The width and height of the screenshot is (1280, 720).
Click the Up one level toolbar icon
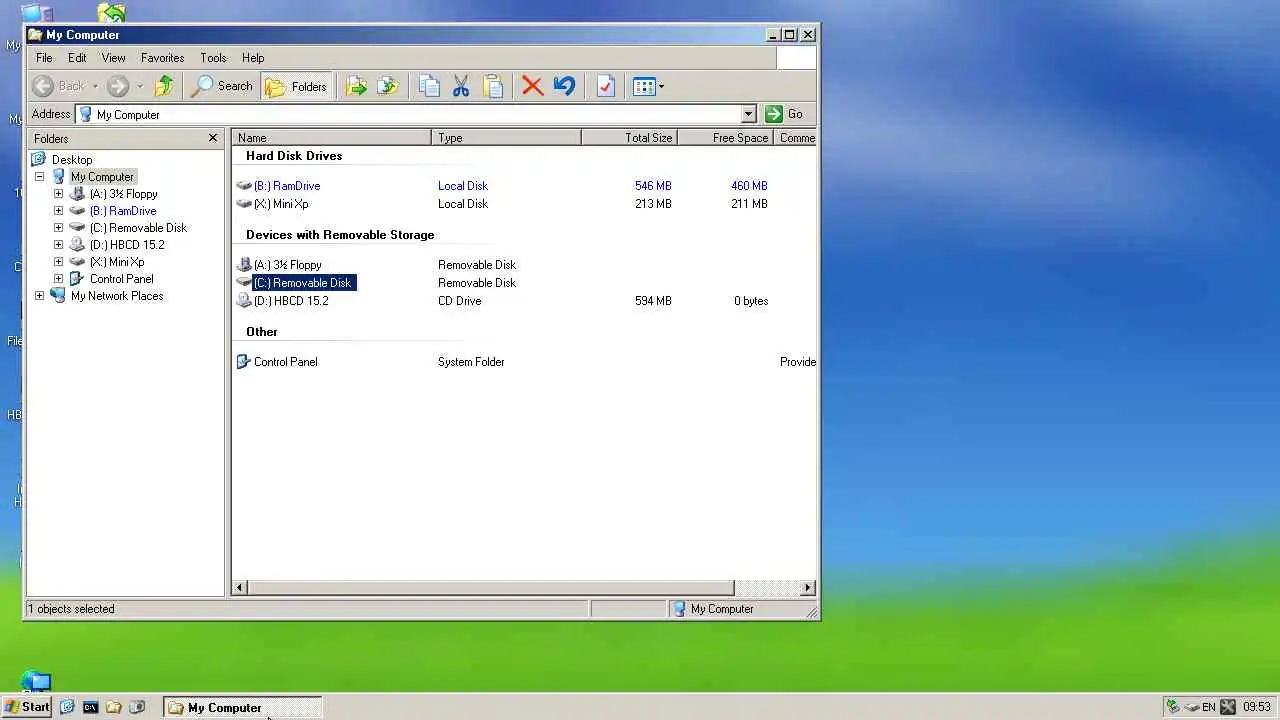(165, 86)
